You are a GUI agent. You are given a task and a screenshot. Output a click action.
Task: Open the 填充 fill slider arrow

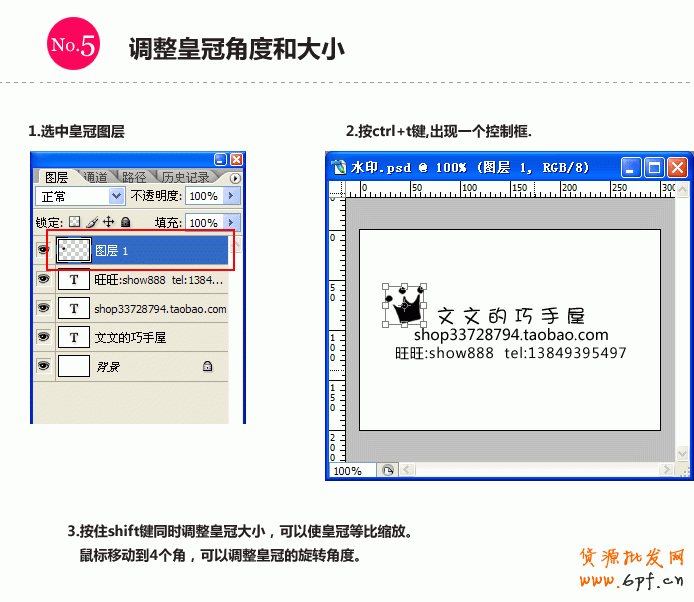(232, 222)
